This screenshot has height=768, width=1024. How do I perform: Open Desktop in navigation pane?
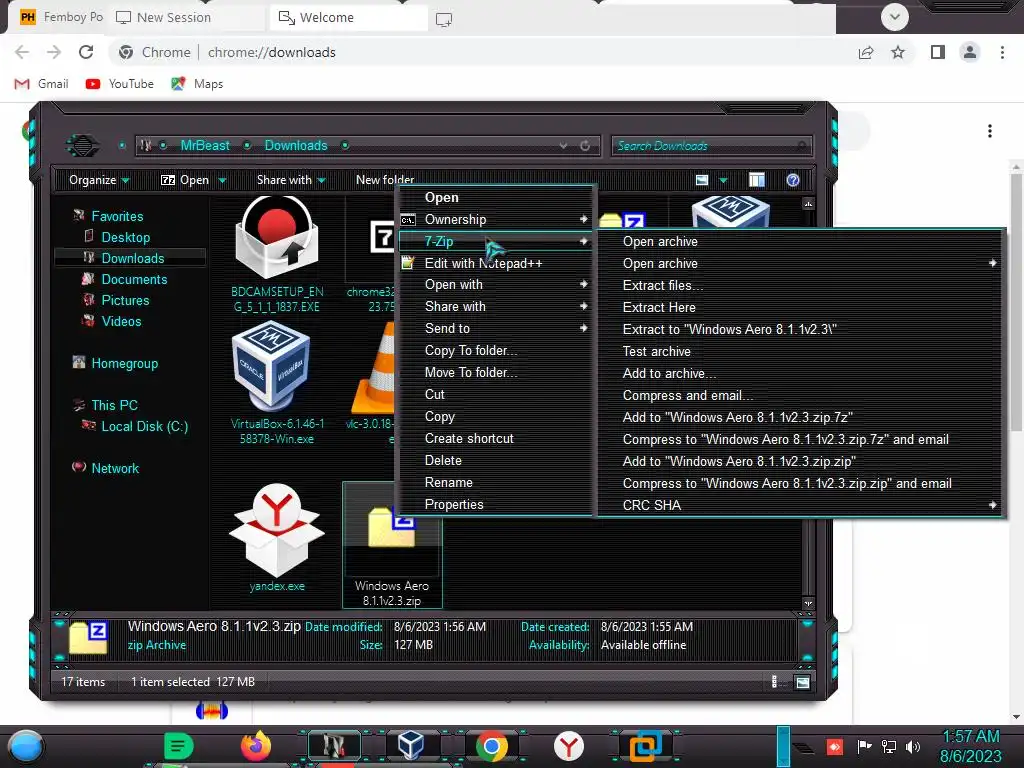pyautogui.click(x=125, y=237)
